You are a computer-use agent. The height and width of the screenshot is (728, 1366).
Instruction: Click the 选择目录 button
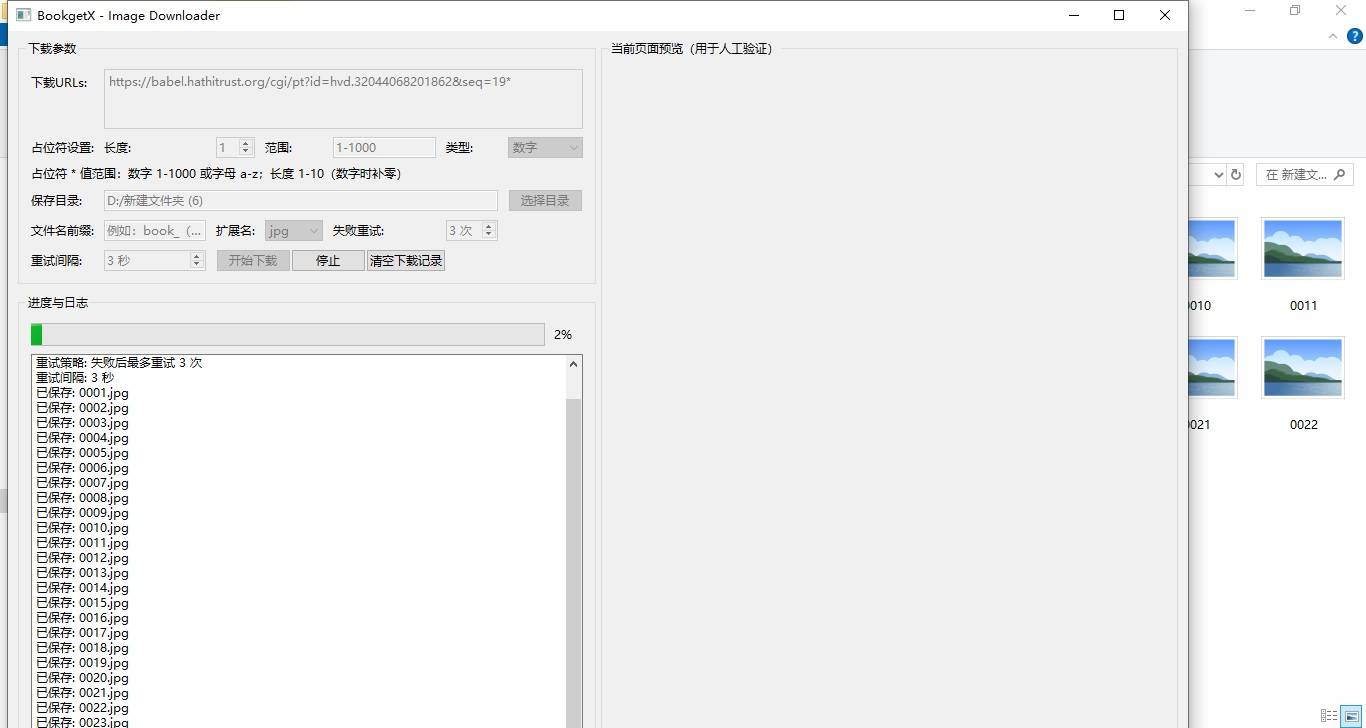(545, 200)
